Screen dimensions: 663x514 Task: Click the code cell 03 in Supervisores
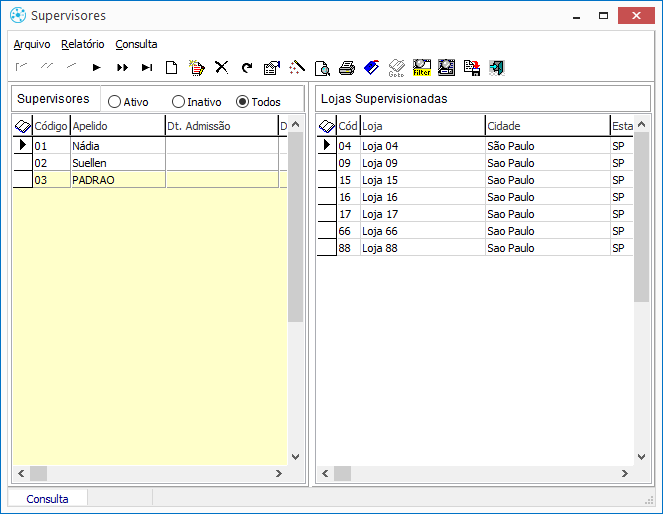click(52, 180)
